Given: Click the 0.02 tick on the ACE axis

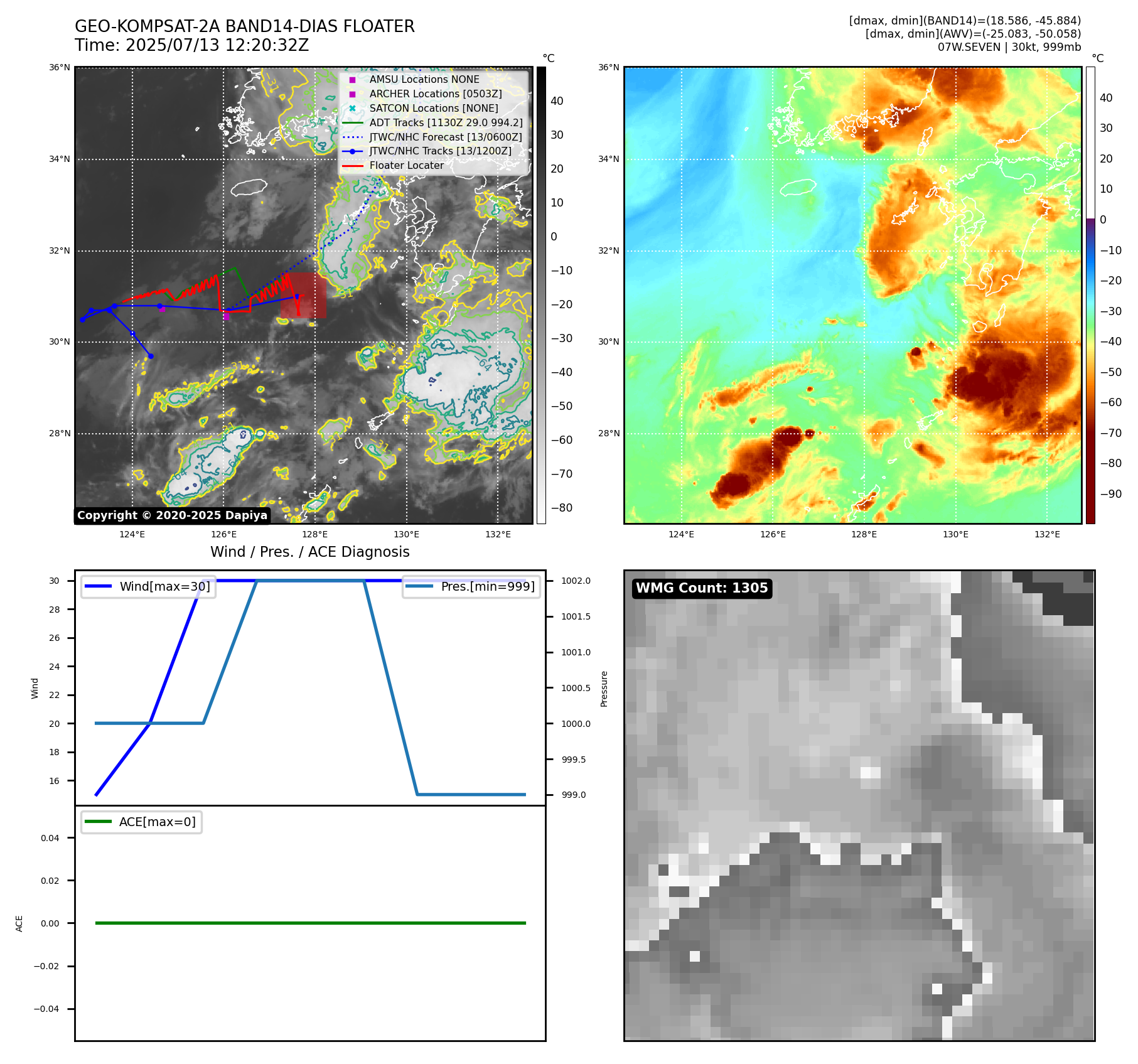Looking at the screenshot, I should [x=50, y=881].
